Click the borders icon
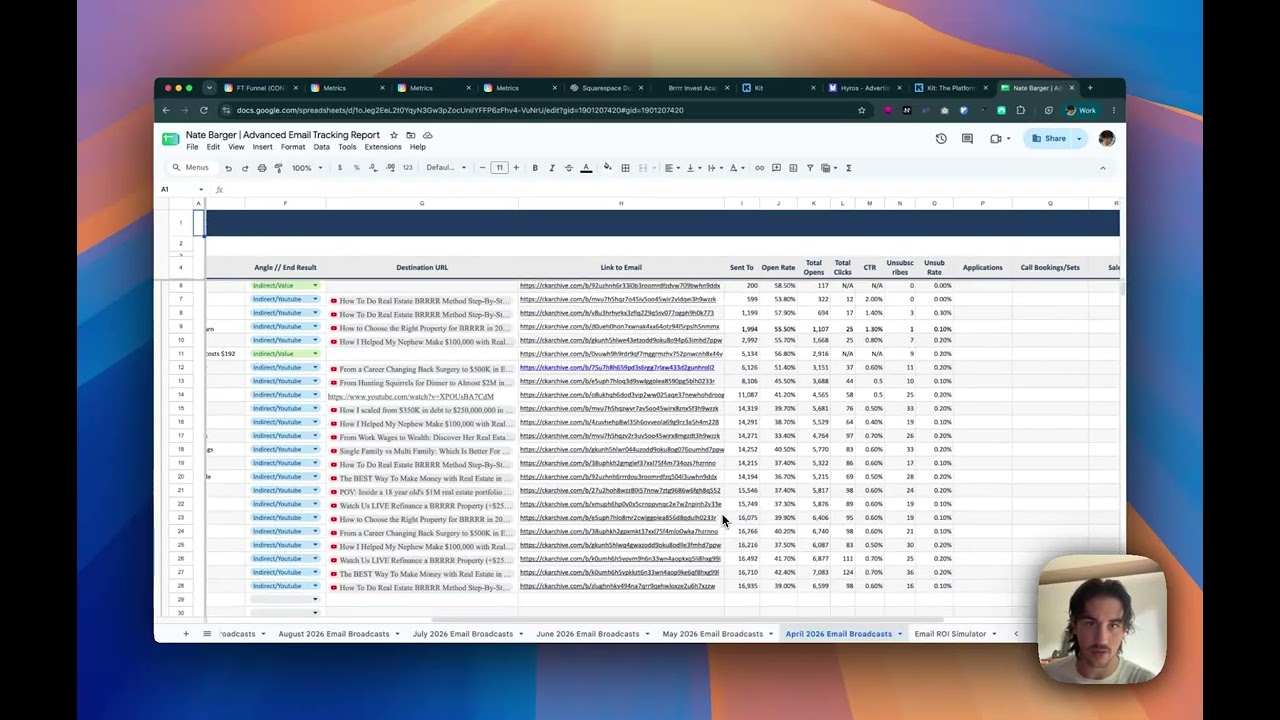The image size is (1280, 720). click(x=625, y=168)
